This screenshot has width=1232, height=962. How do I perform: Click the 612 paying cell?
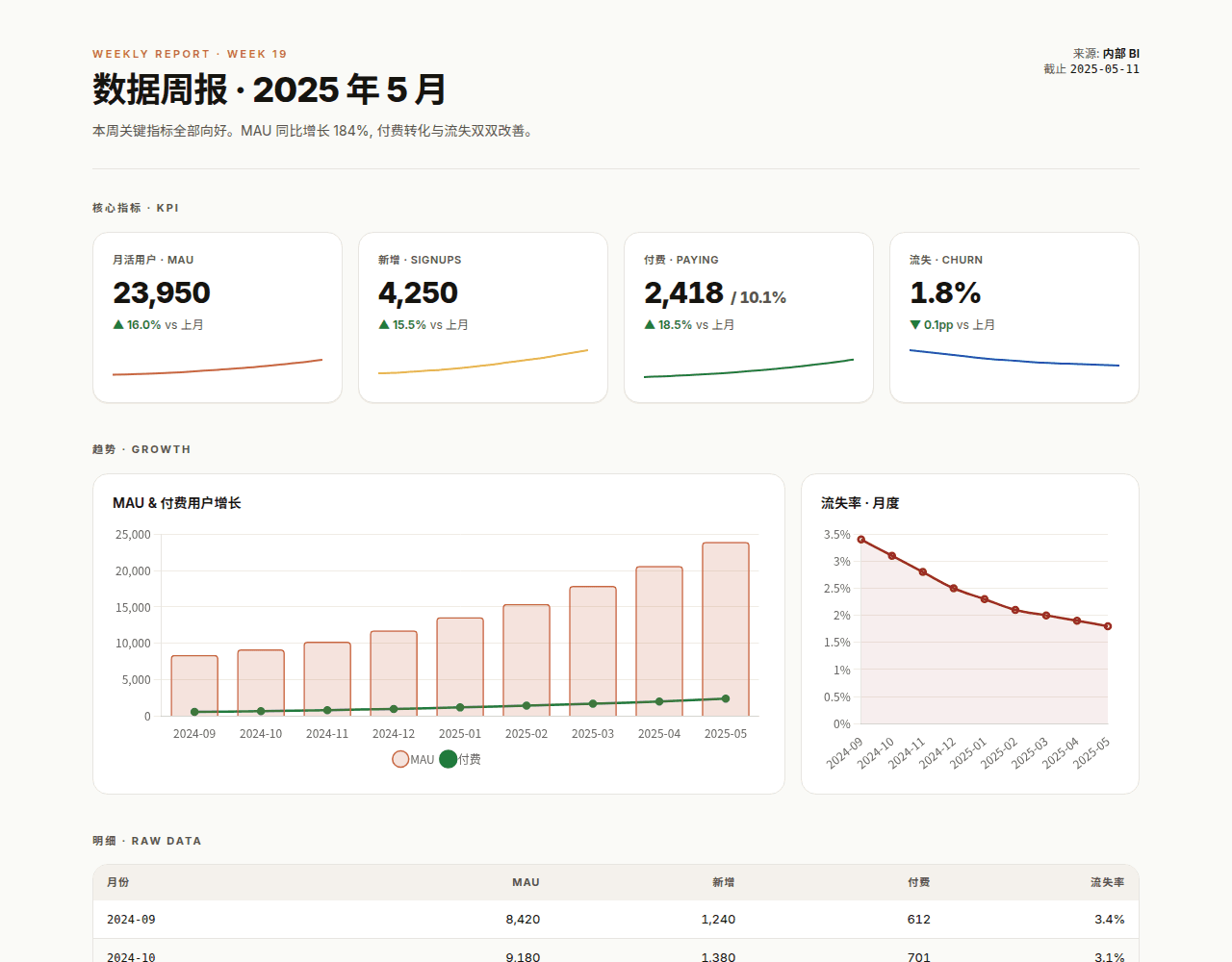[919, 920]
